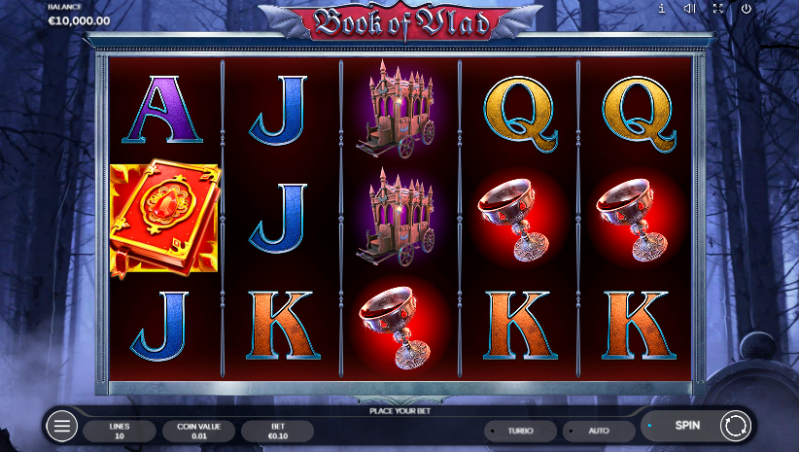Click the circular spin arrows icon
Screen dimensions: 799x452
click(x=735, y=426)
